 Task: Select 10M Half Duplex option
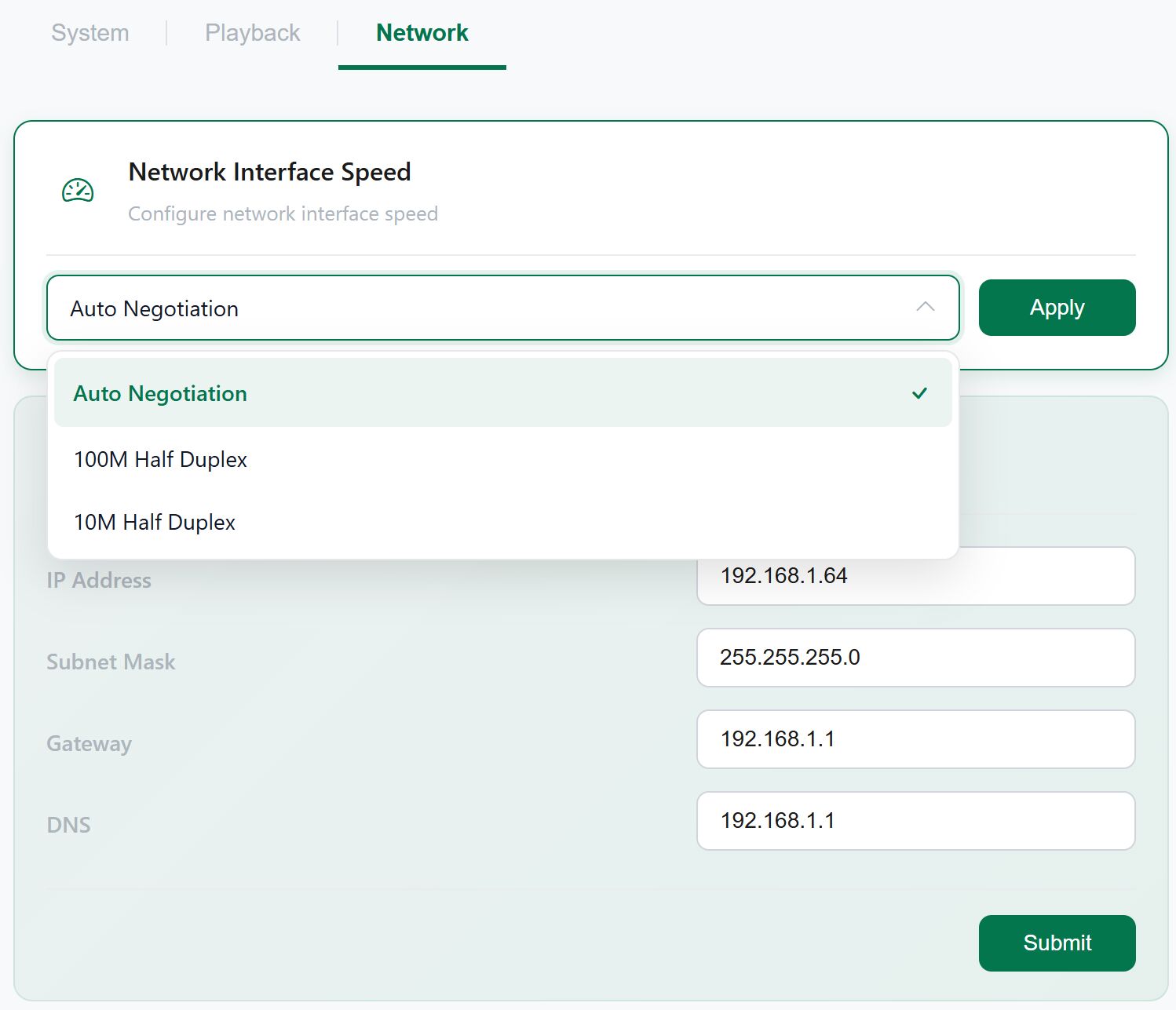click(502, 522)
